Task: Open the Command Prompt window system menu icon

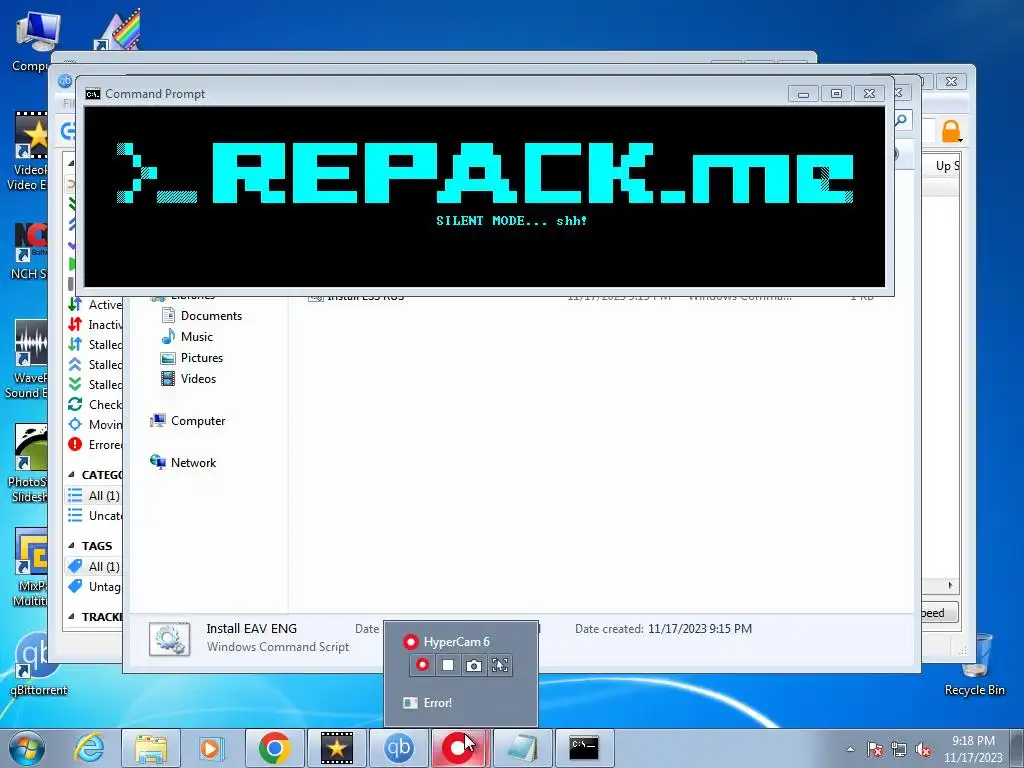Action: tap(93, 94)
